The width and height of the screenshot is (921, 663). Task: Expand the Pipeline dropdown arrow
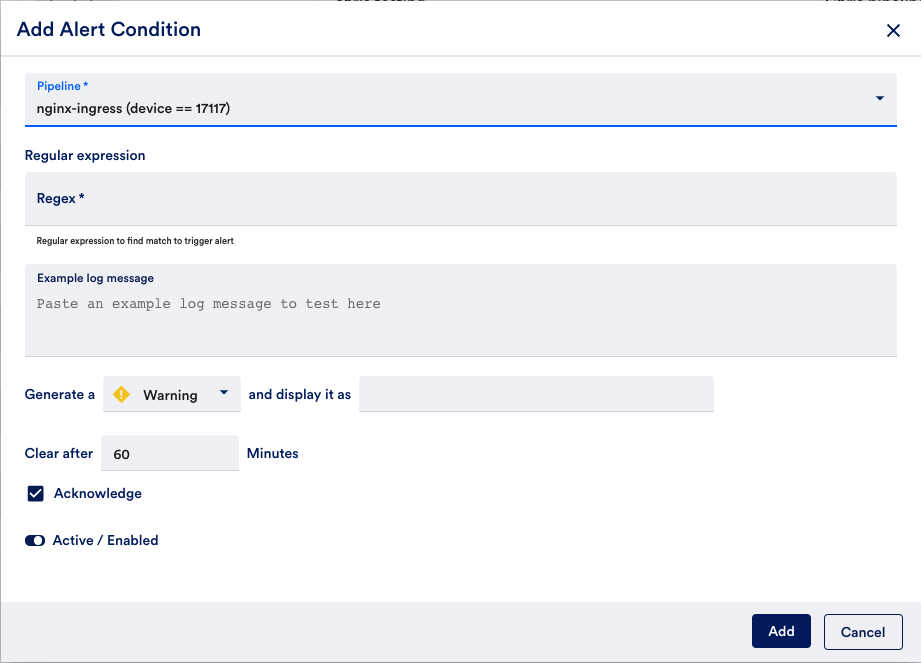tap(879, 98)
